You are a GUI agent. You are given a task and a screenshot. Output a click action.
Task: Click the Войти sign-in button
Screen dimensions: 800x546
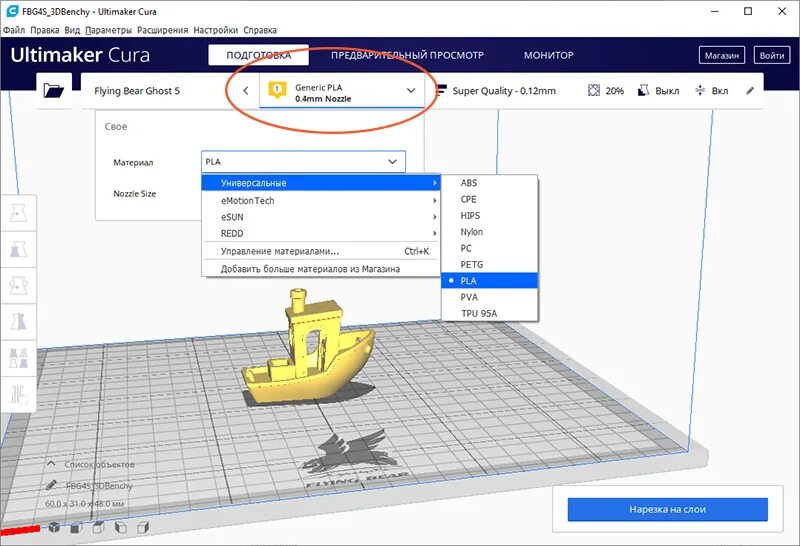pos(771,55)
